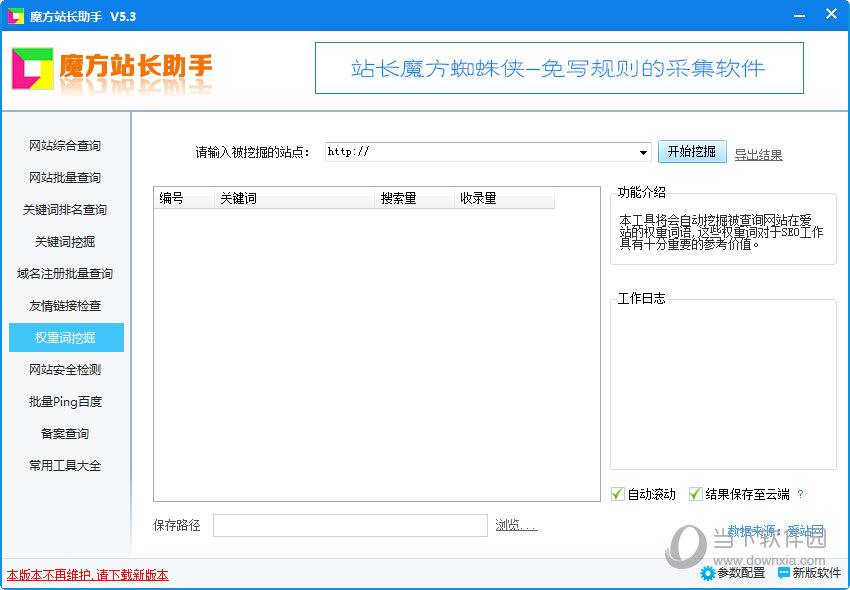Uncheck 结果保存至云端 checkbox
Screen dimensions: 850x590
click(x=696, y=494)
